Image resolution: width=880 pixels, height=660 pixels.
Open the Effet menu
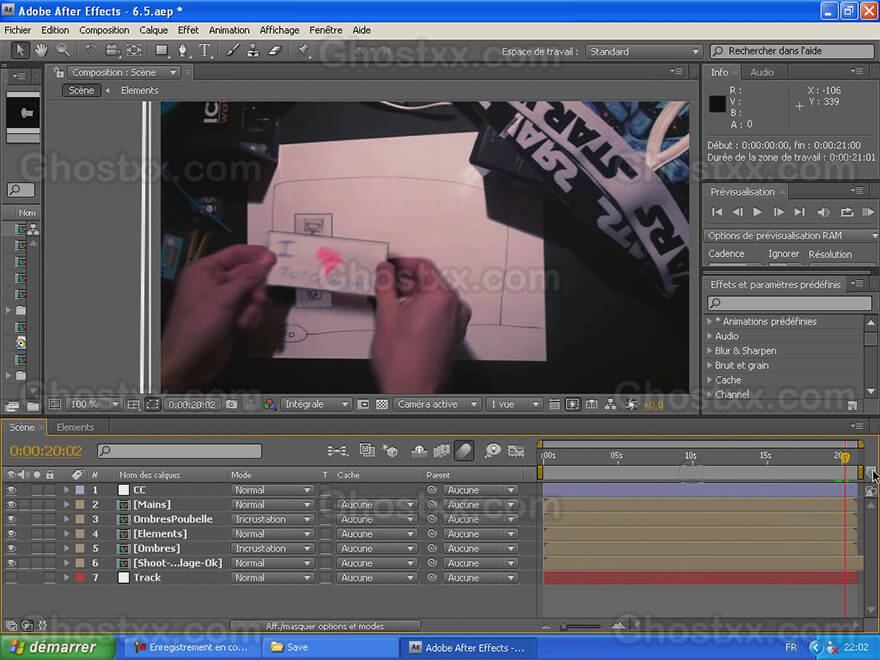pos(188,30)
